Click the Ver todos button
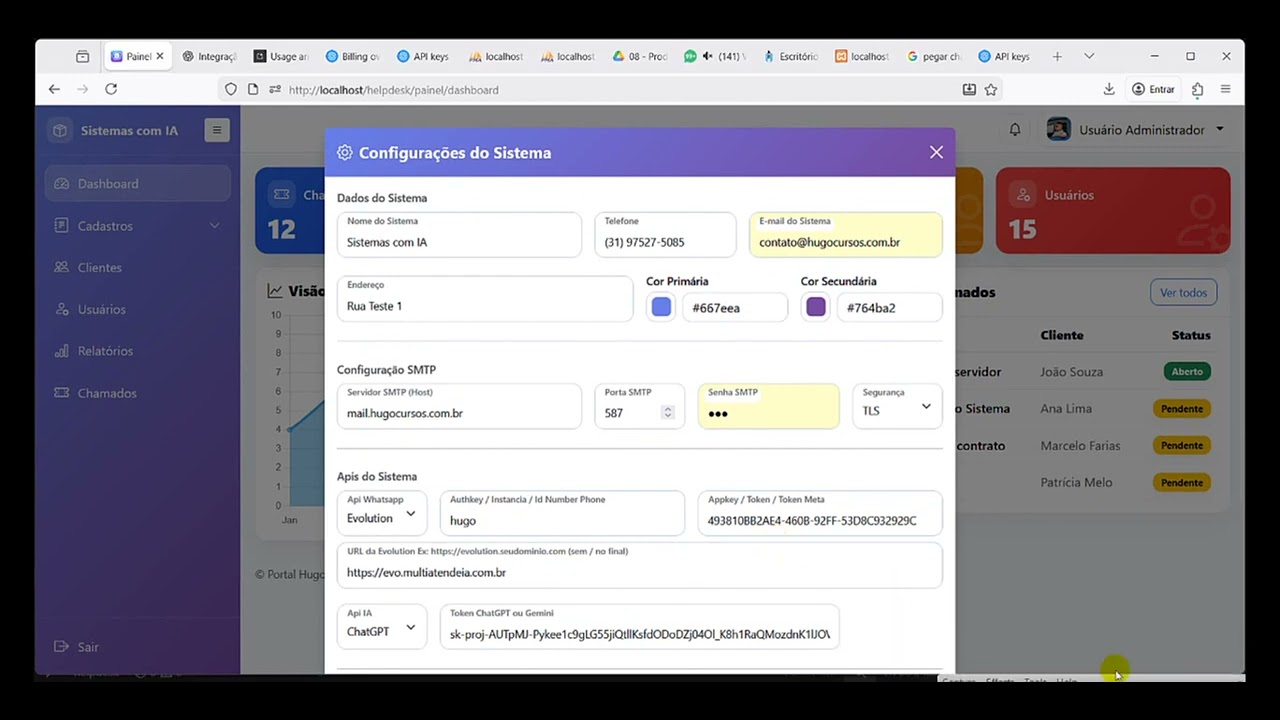Screen dimensions: 1280x720 tap(1184, 293)
